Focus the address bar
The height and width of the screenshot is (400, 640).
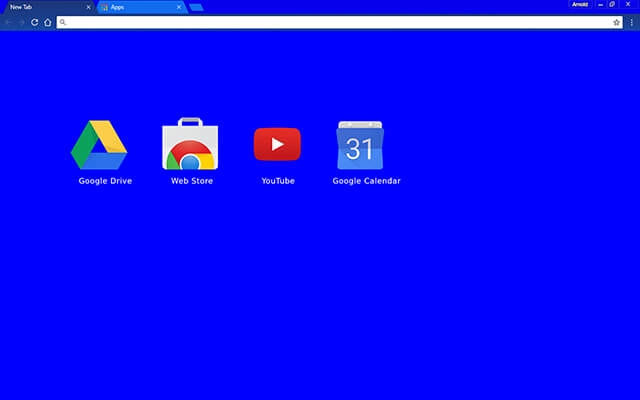click(x=340, y=22)
